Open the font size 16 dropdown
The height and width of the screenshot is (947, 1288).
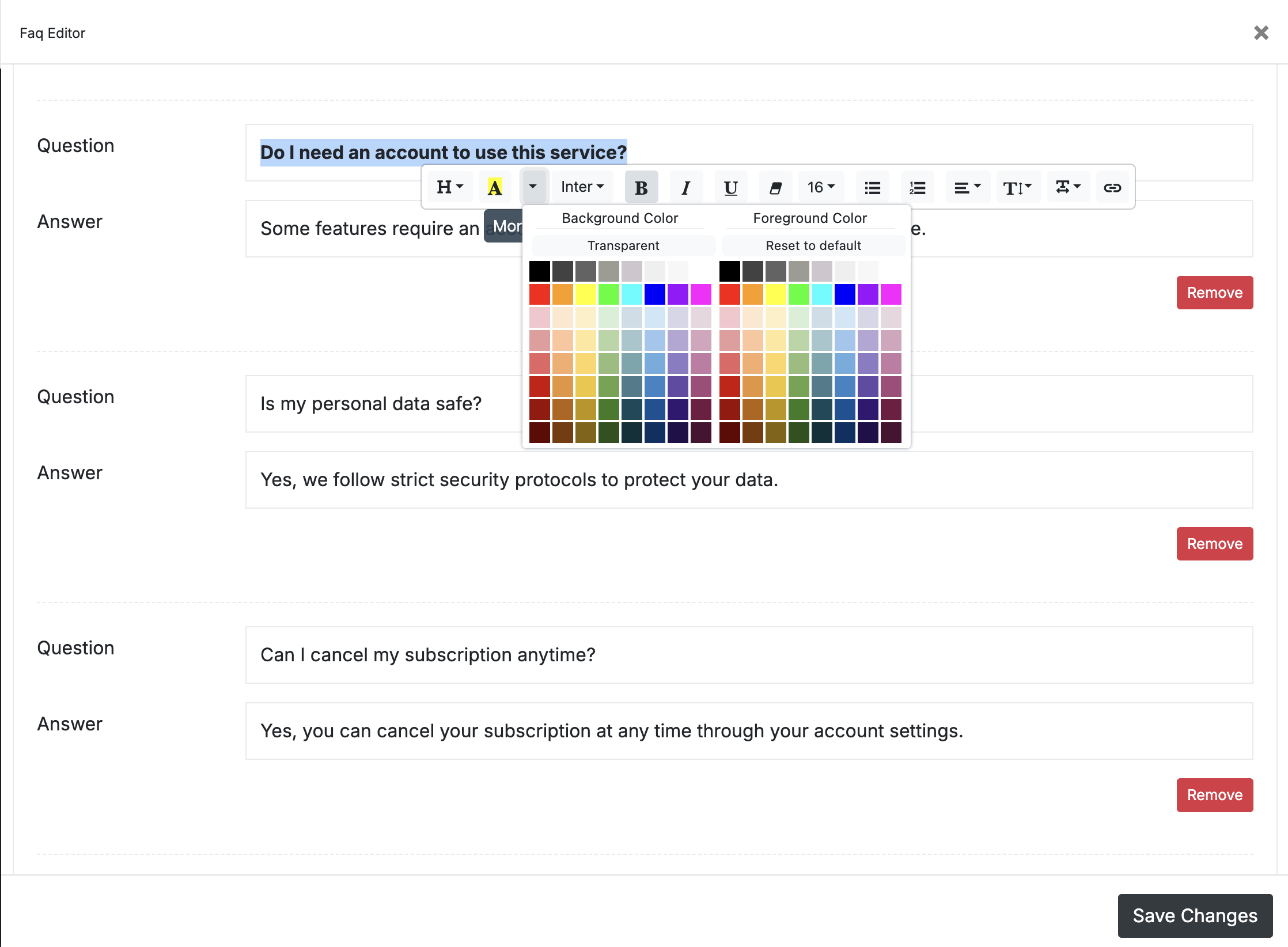(820, 187)
